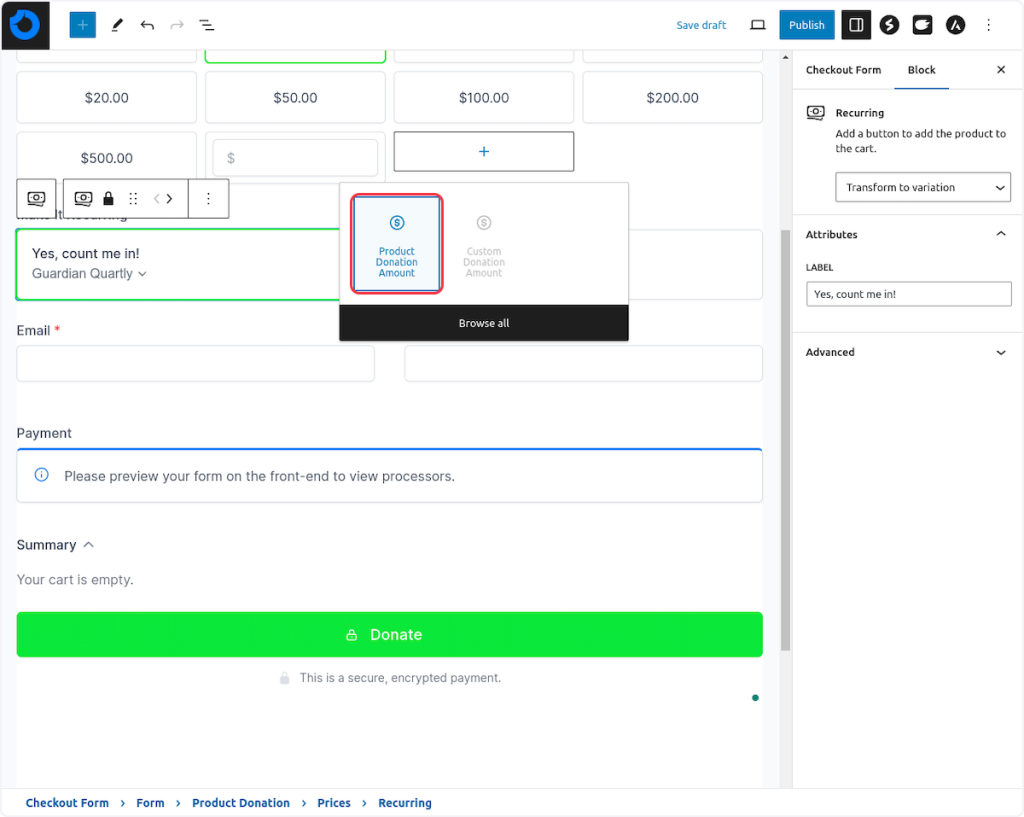Viewport: 1024px width, 817px height.
Task: Select Product Donation Amount block option
Action: click(x=397, y=244)
